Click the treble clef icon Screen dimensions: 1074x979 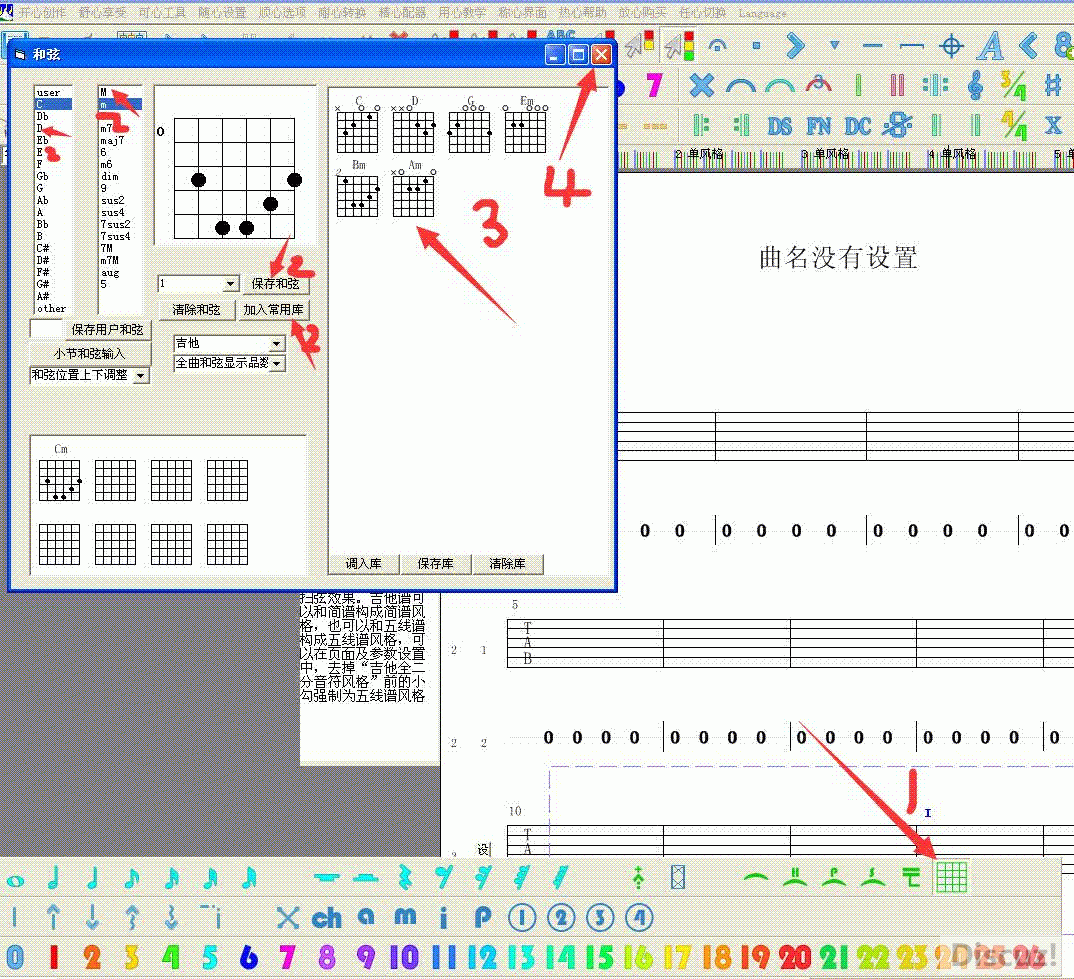coord(975,86)
